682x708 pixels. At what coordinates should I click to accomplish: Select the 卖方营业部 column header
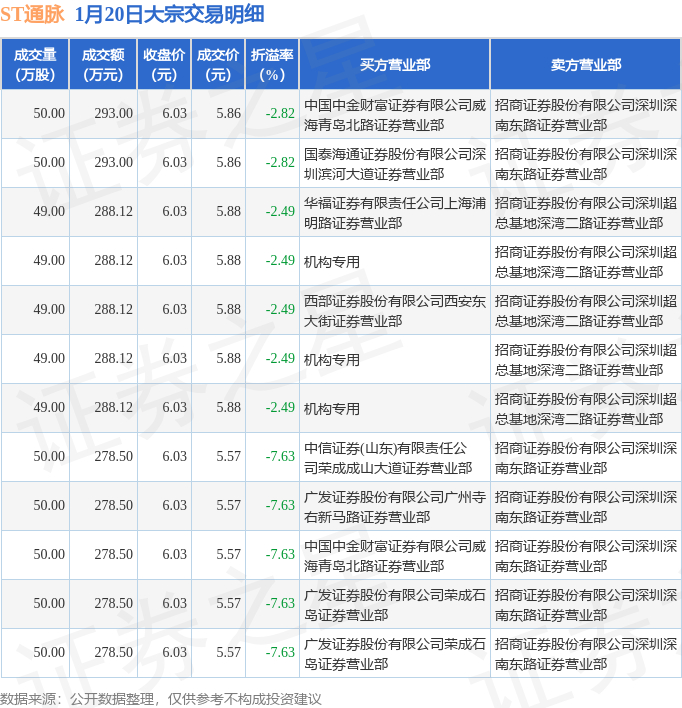[586, 65]
